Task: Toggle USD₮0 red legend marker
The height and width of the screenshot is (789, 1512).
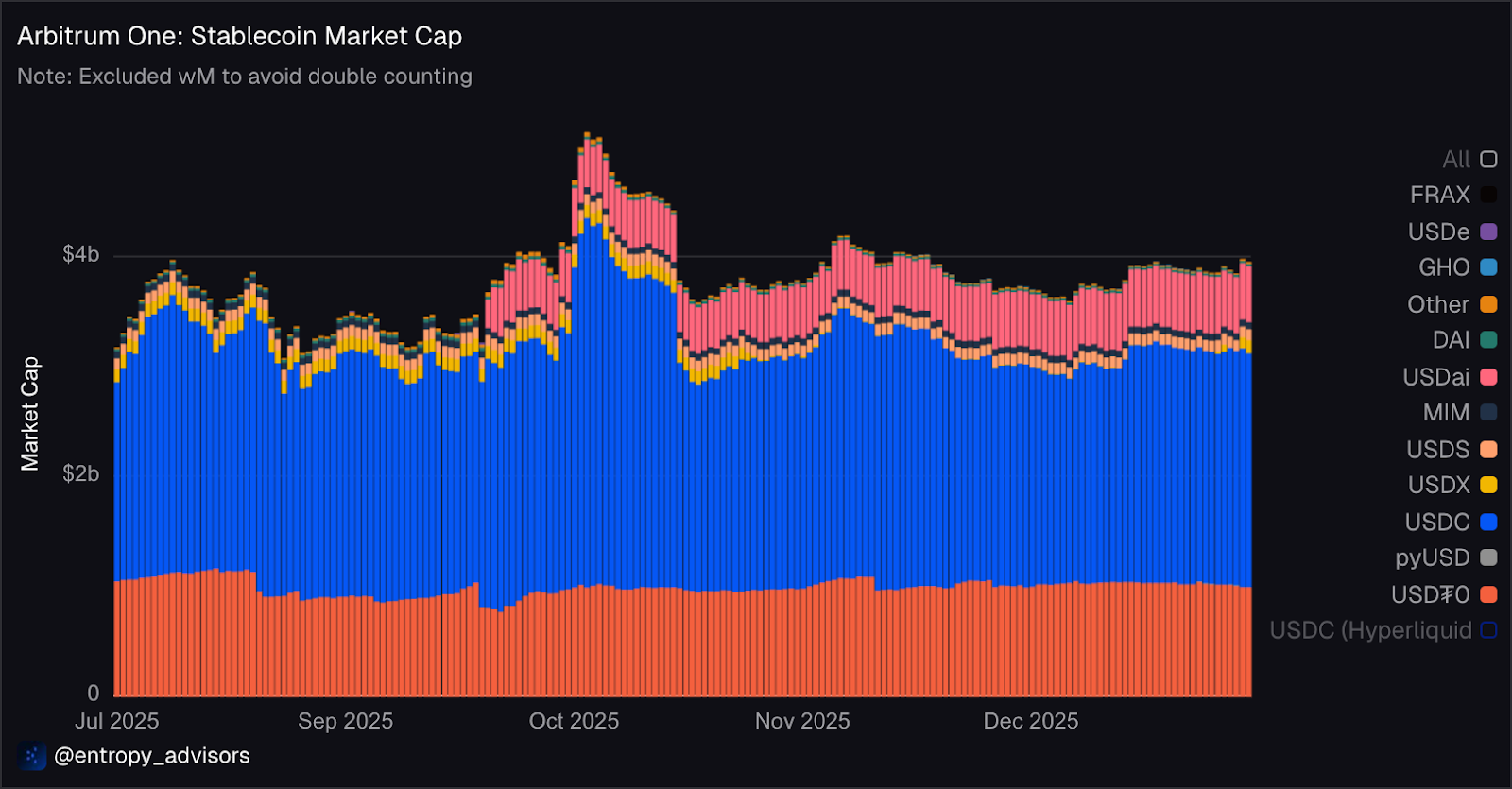Action: pyautogui.click(x=1488, y=594)
